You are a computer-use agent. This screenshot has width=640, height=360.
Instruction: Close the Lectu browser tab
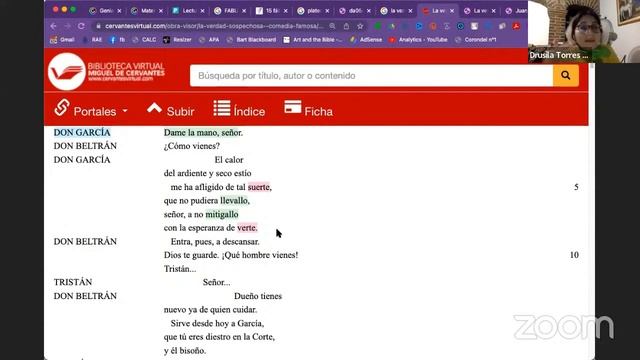(x=202, y=11)
